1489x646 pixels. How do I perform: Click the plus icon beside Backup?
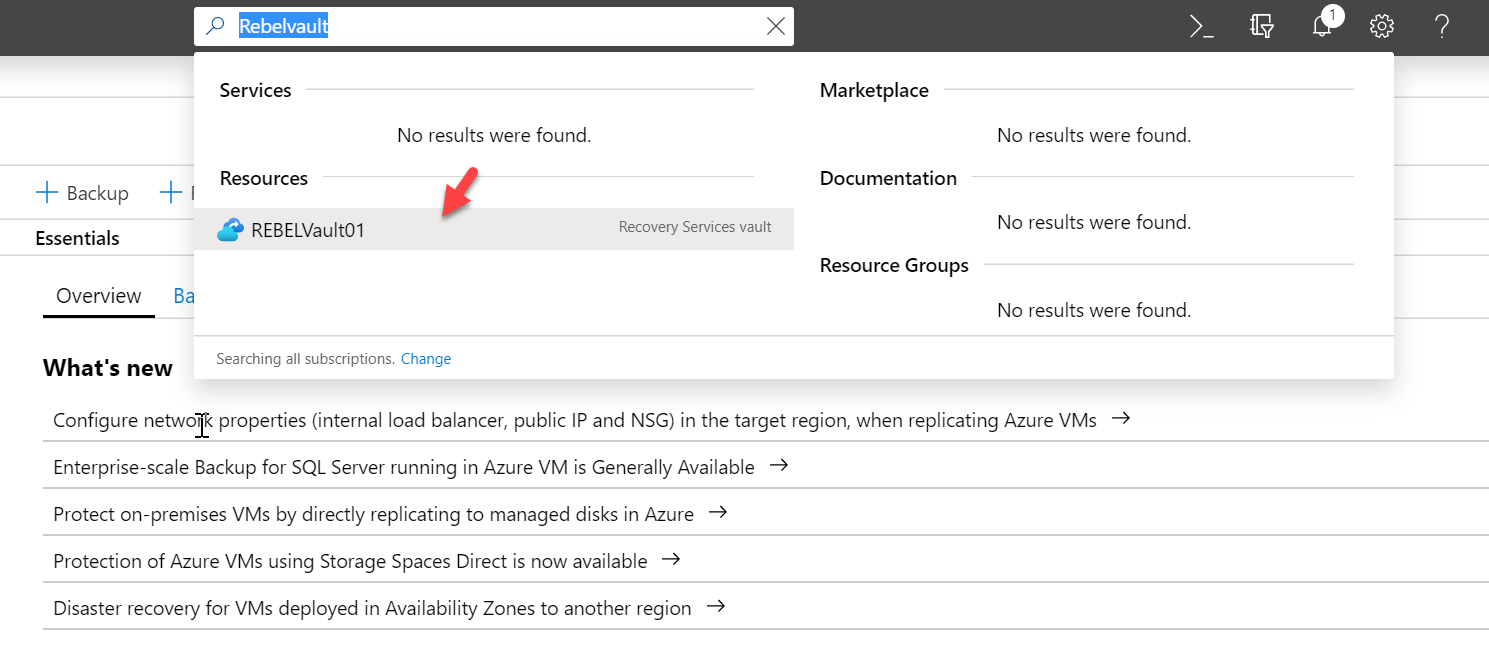pos(47,193)
